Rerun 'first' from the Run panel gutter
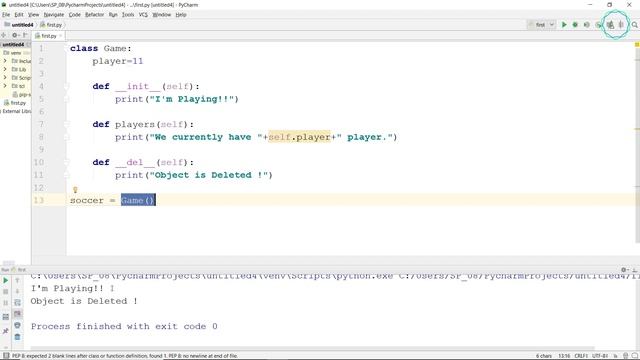This screenshot has height=360, width=640. point(6,280)
